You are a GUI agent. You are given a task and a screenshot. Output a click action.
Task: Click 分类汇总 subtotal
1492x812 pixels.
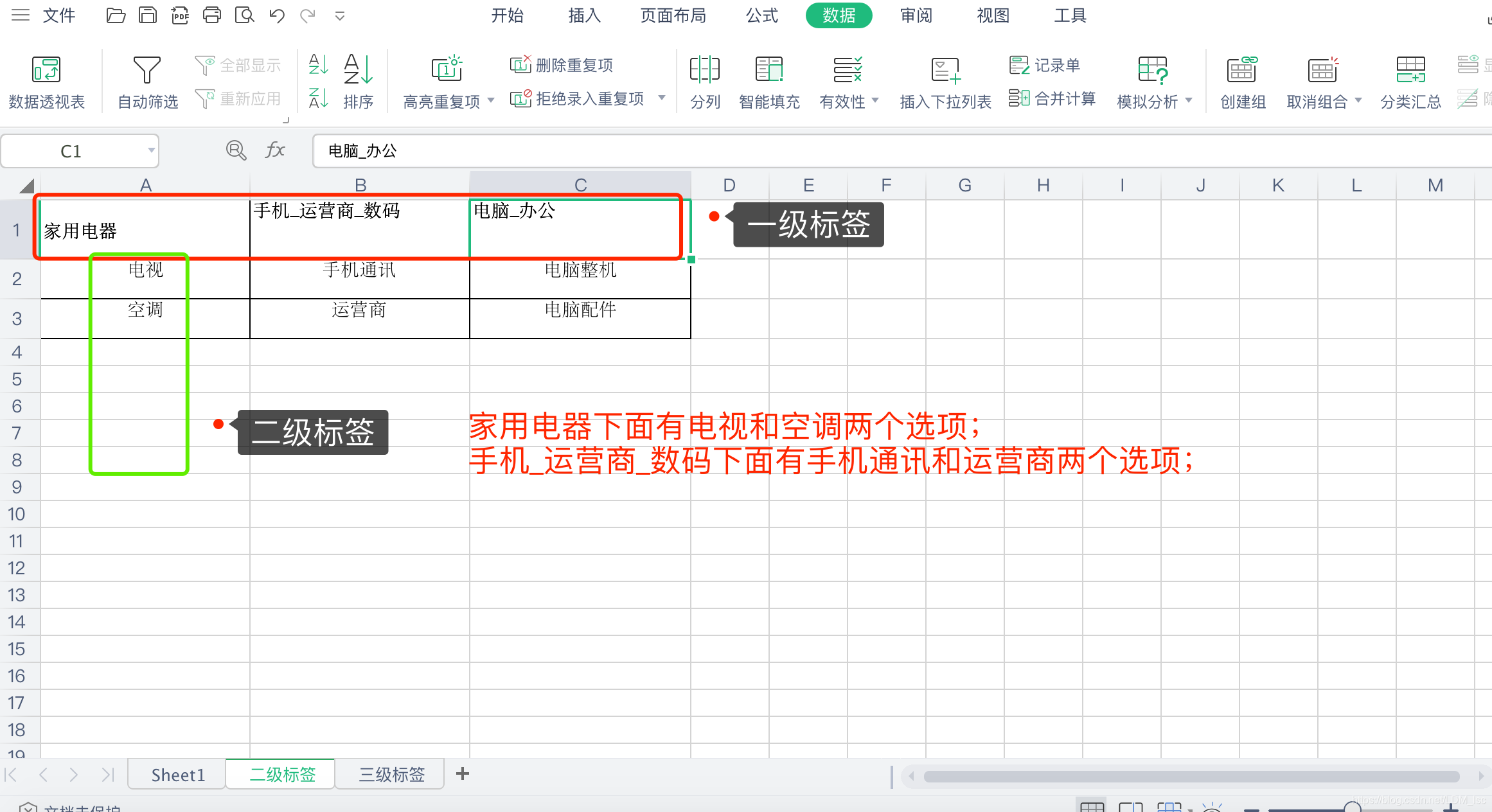click(1411, 82)
